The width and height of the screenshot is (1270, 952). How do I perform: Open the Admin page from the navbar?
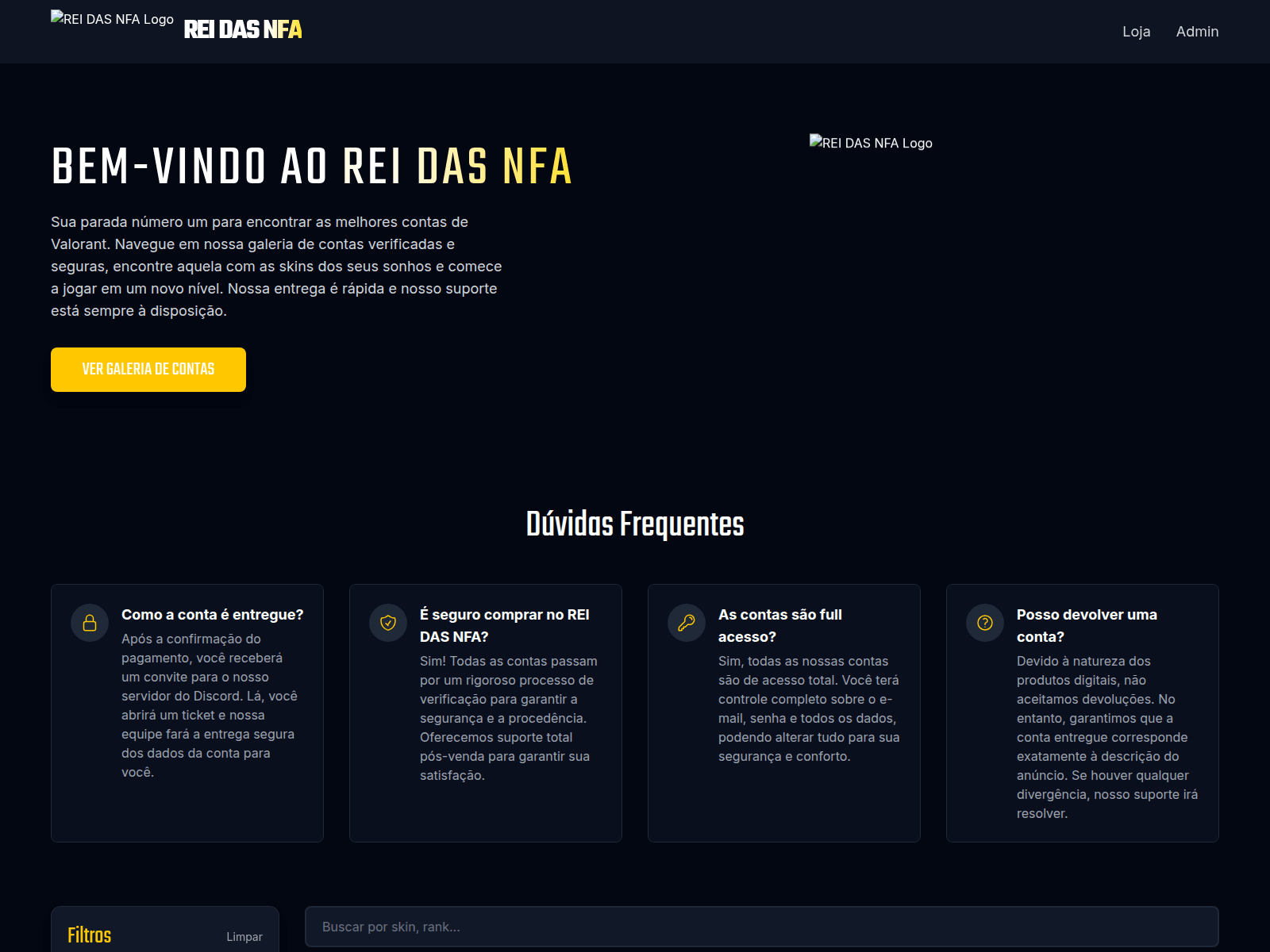click(x=1197, y=32)
